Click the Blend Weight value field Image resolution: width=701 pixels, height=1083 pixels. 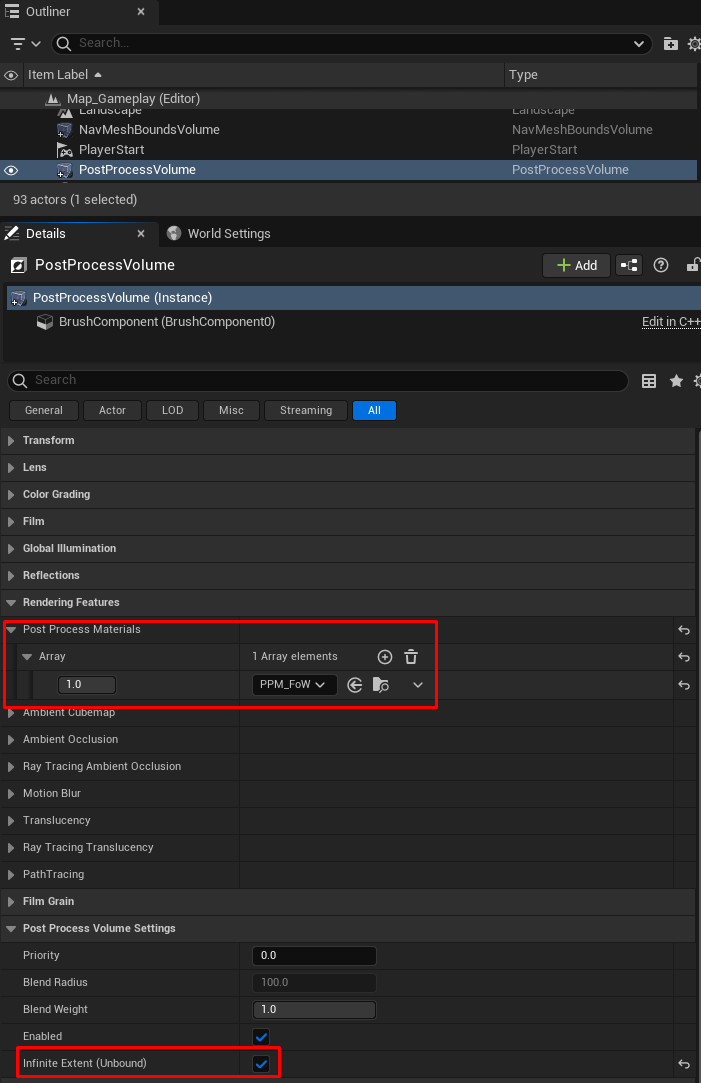click(x=314, y=1010)
